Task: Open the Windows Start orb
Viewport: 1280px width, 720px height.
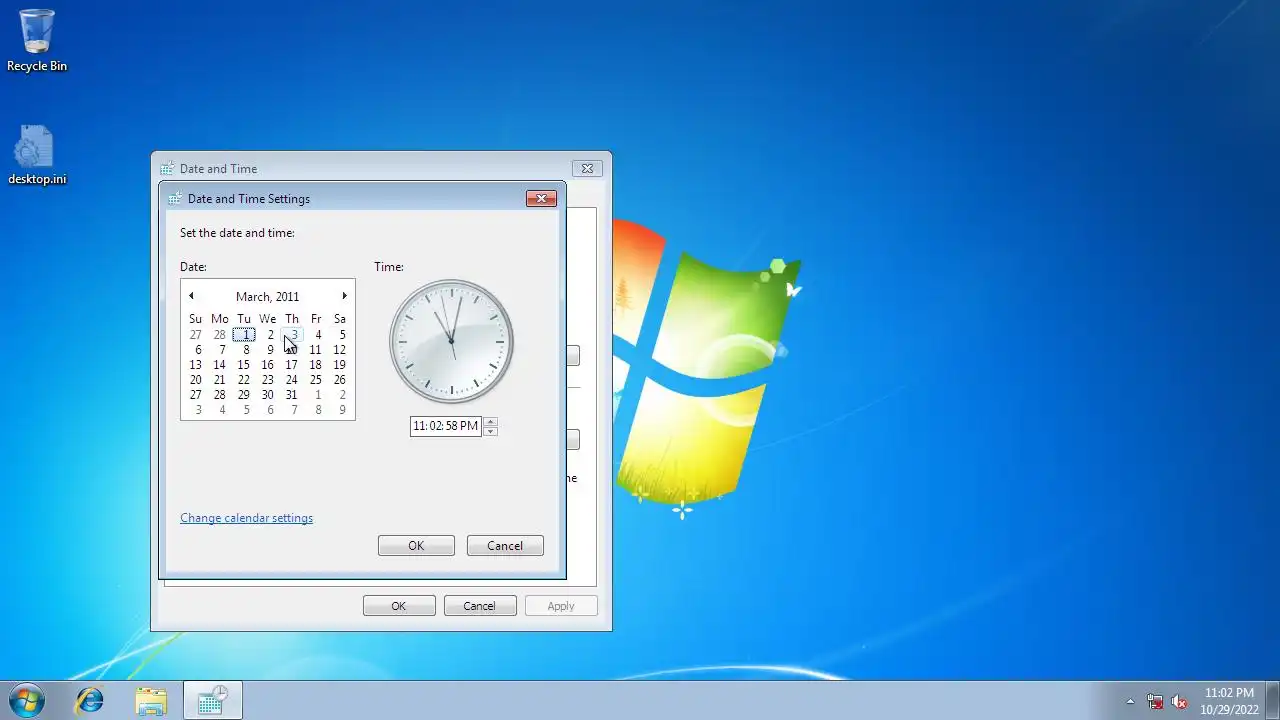Action: [26, 700]
